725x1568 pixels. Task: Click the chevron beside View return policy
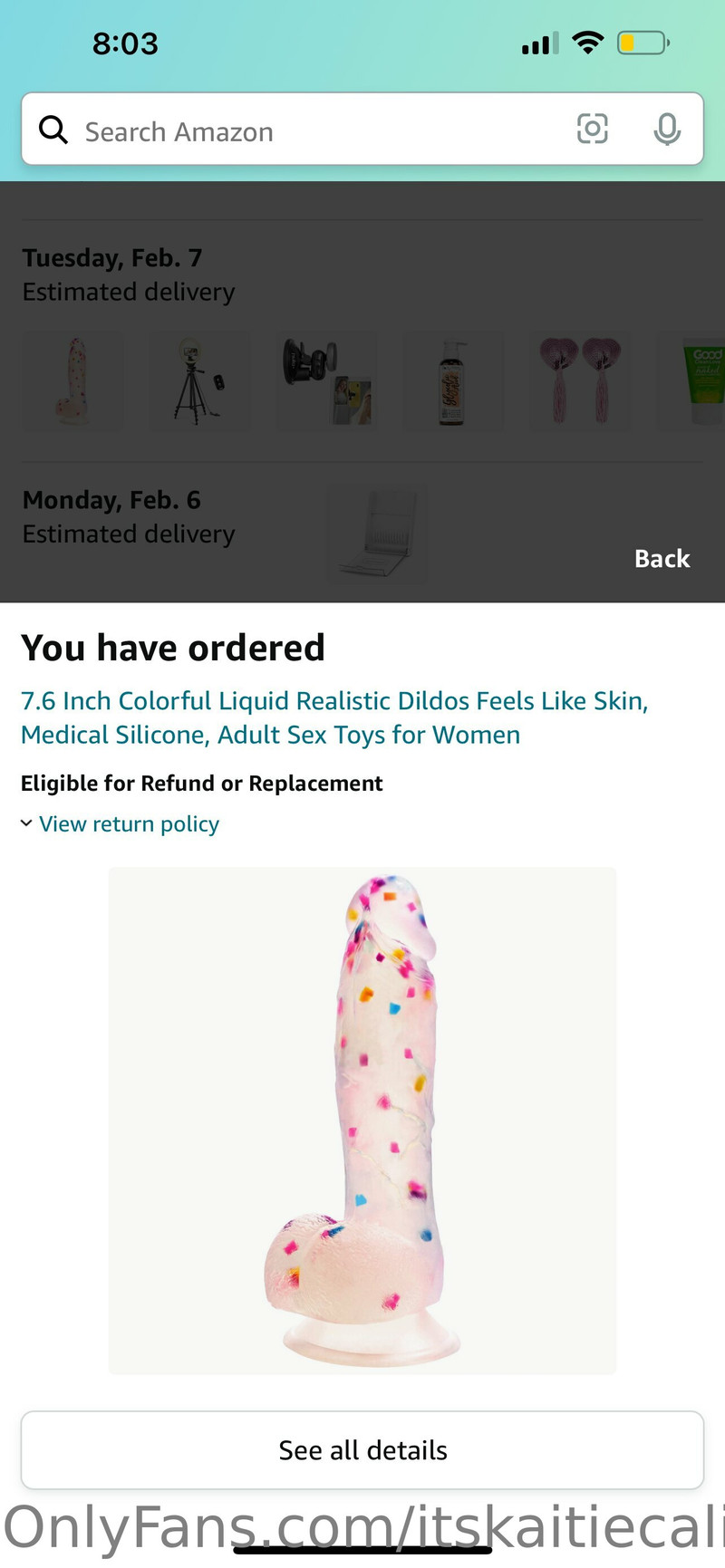[x=27, y=823]
